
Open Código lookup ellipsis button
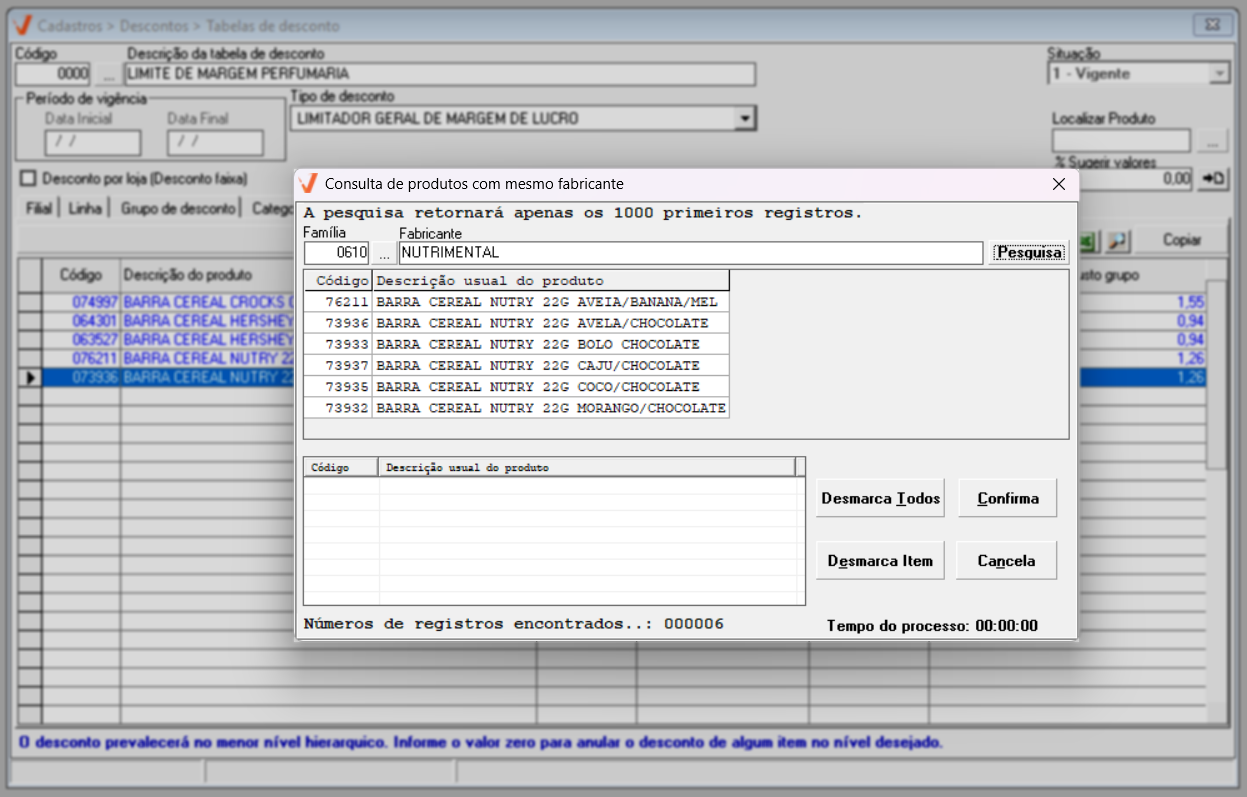(108, 74)
